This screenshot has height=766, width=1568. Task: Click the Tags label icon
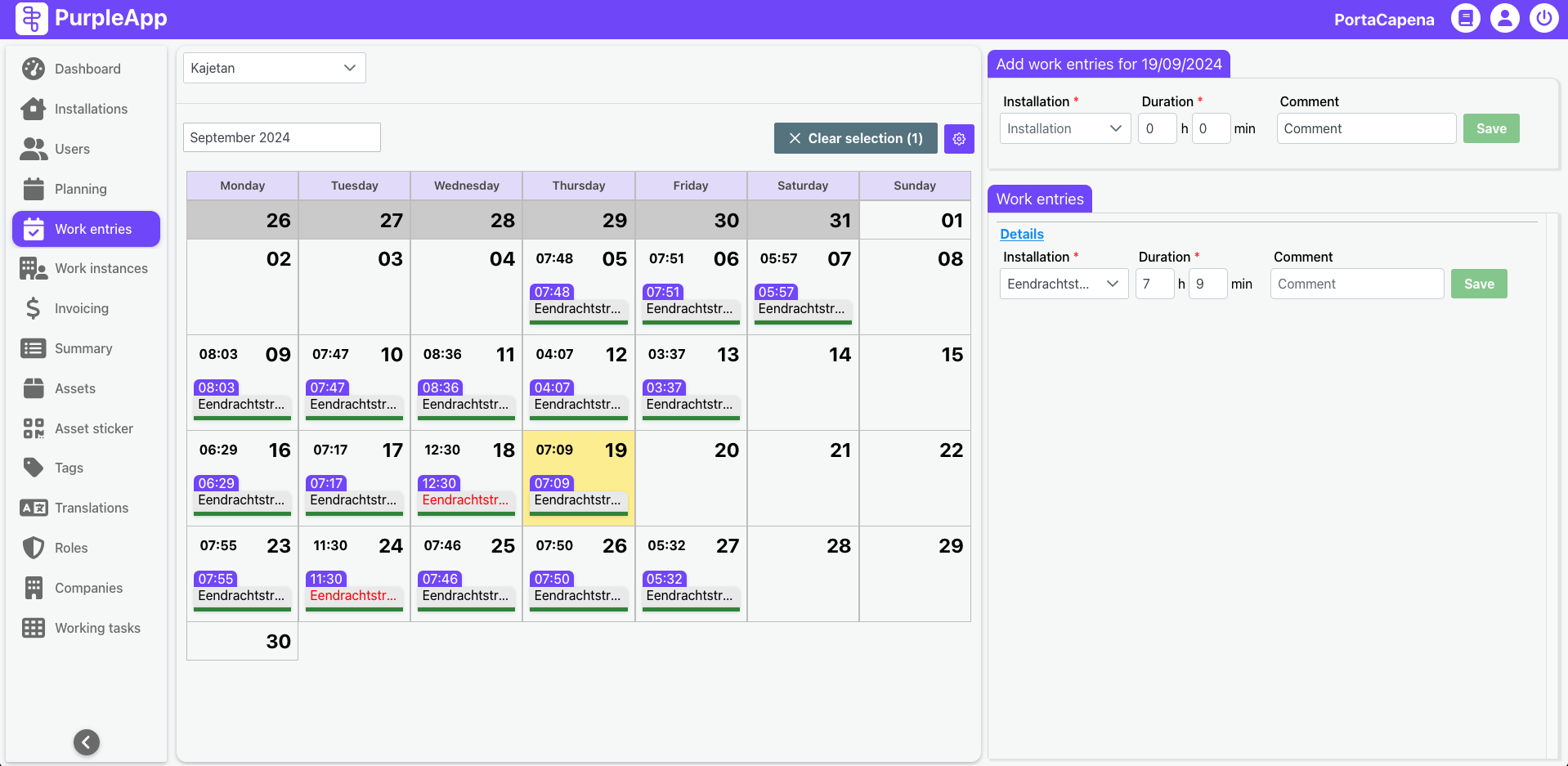pyautogui.click(x=34, y=468)
